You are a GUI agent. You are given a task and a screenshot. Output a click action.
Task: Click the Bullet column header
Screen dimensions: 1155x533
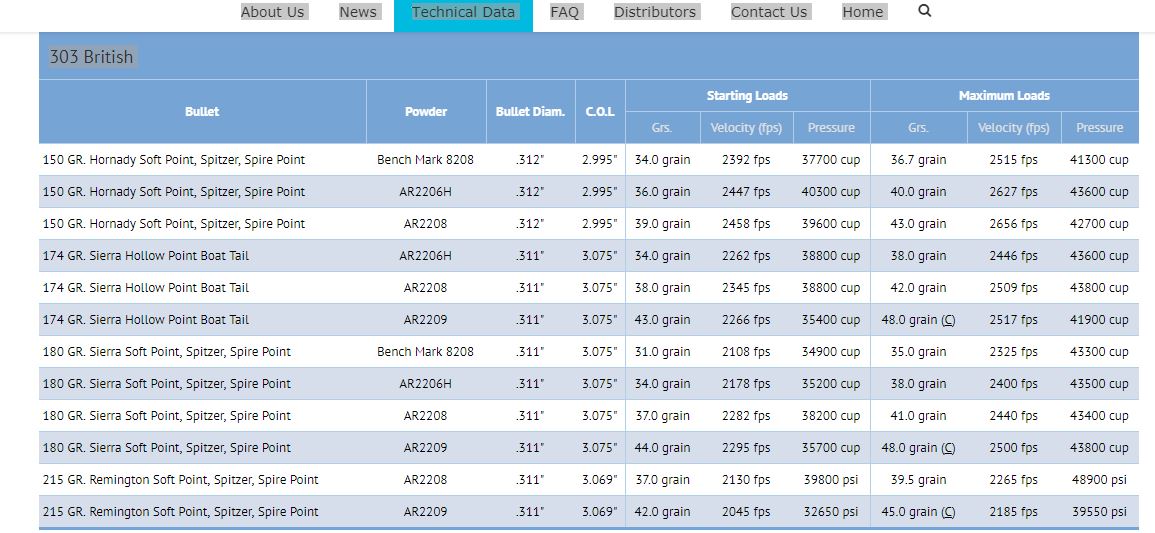pos(202,112)
